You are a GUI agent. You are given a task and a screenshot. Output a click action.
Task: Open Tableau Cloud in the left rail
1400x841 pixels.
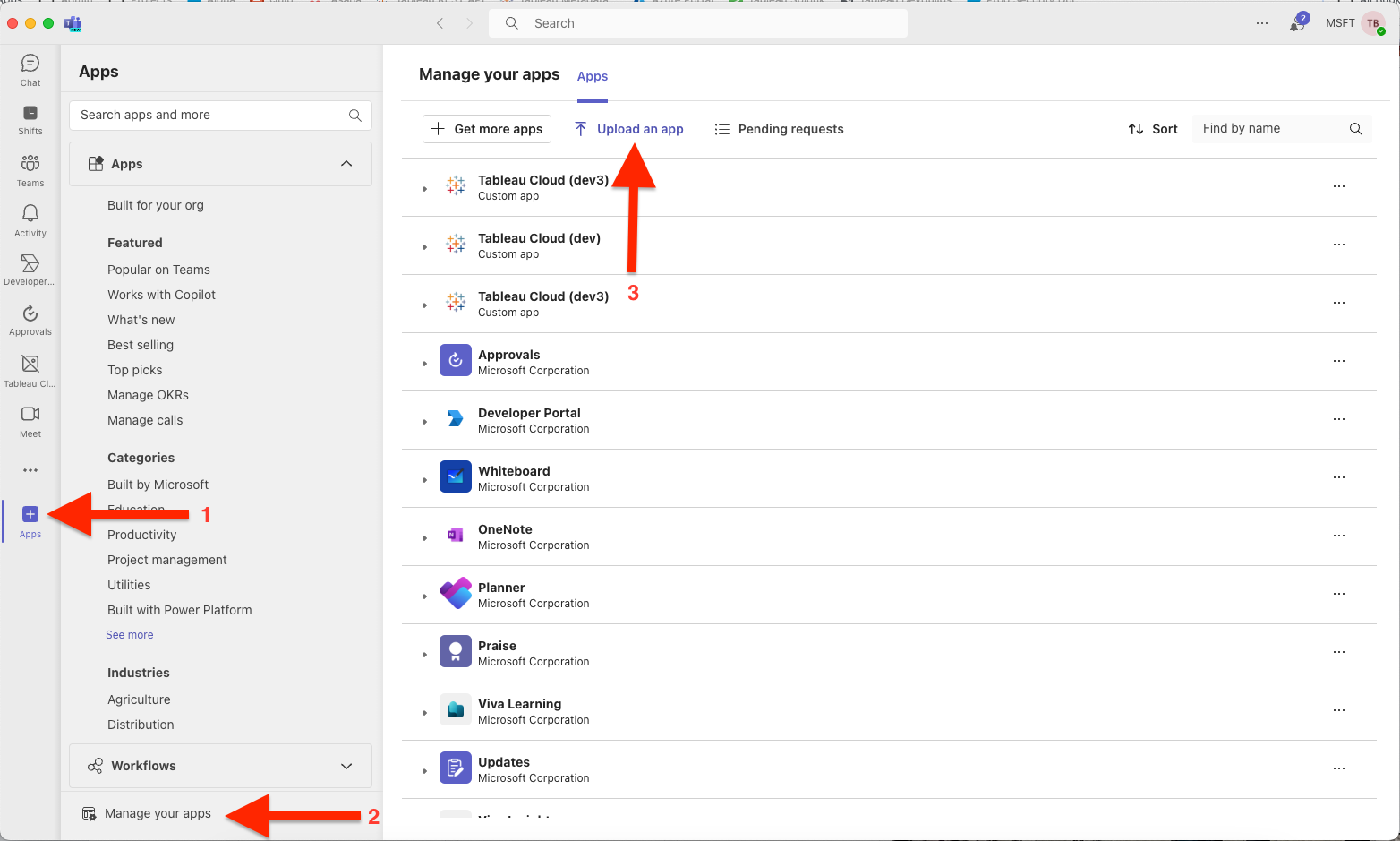pos(30,371)
